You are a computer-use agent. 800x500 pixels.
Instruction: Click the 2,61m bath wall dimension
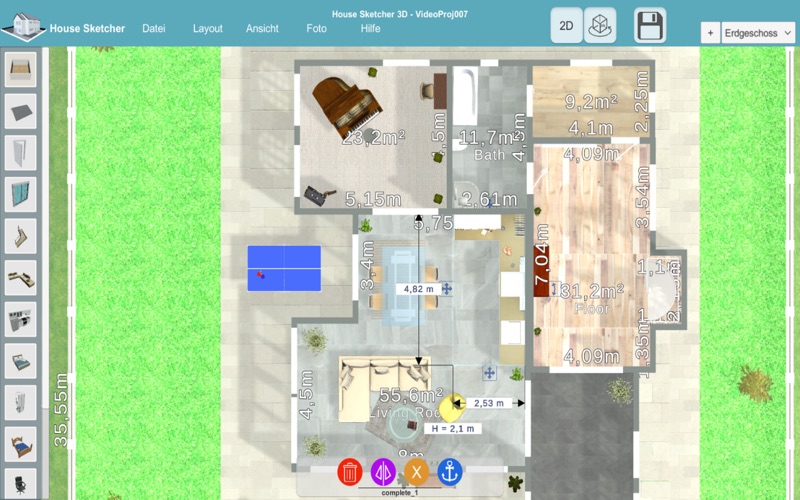(x=490, y=199)
